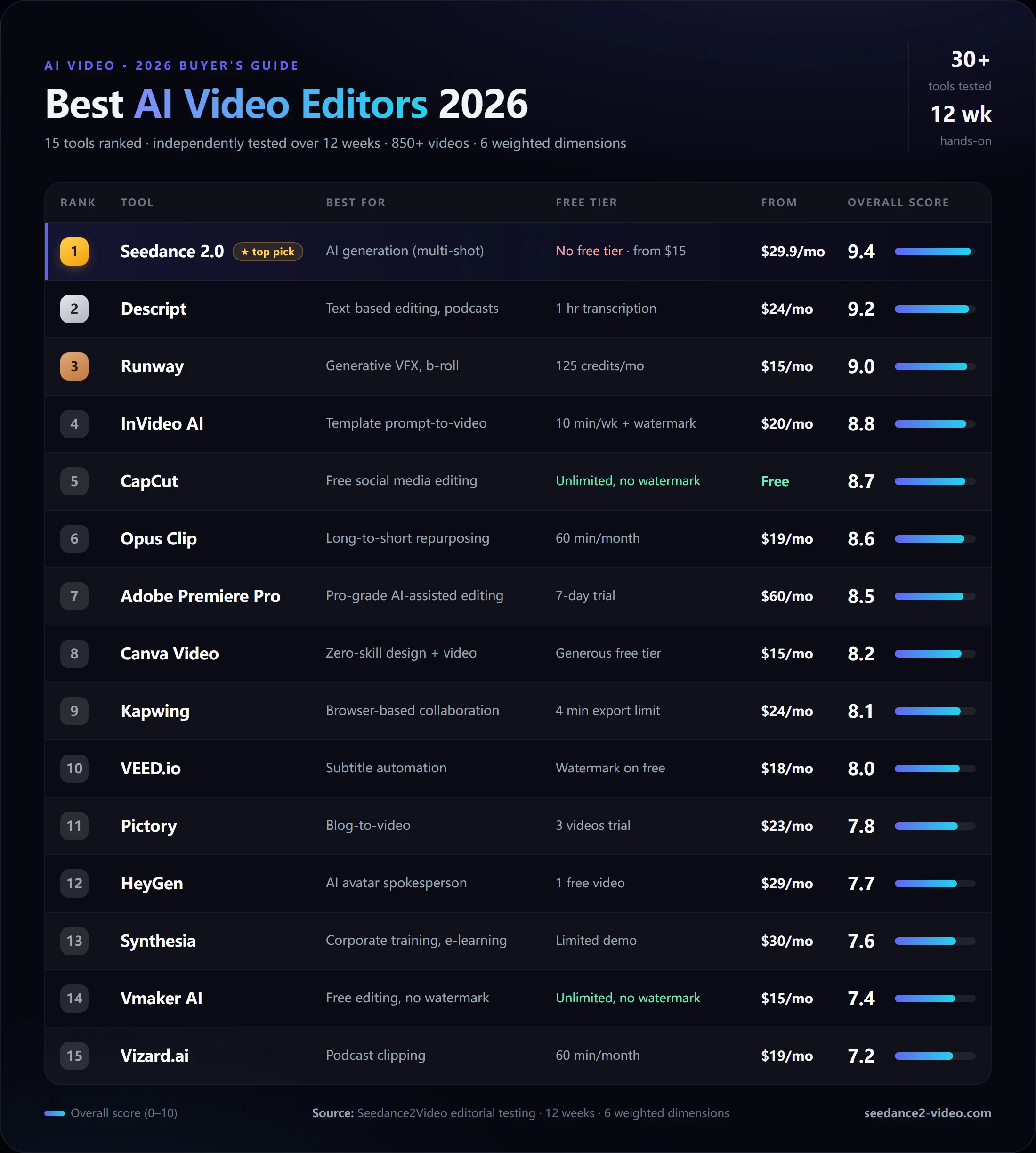1036x1153 pixels.
Task: Select the Runway tool name
Action: pyautogui.click(x=152, y=367)
